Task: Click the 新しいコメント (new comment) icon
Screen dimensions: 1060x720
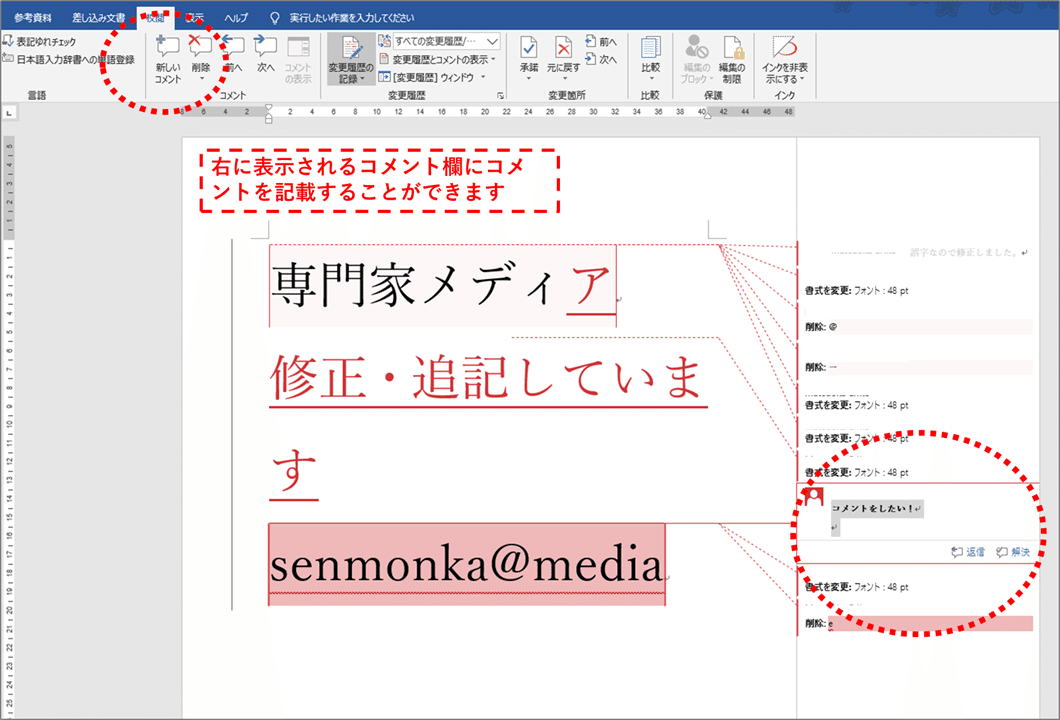Action: 168,47
